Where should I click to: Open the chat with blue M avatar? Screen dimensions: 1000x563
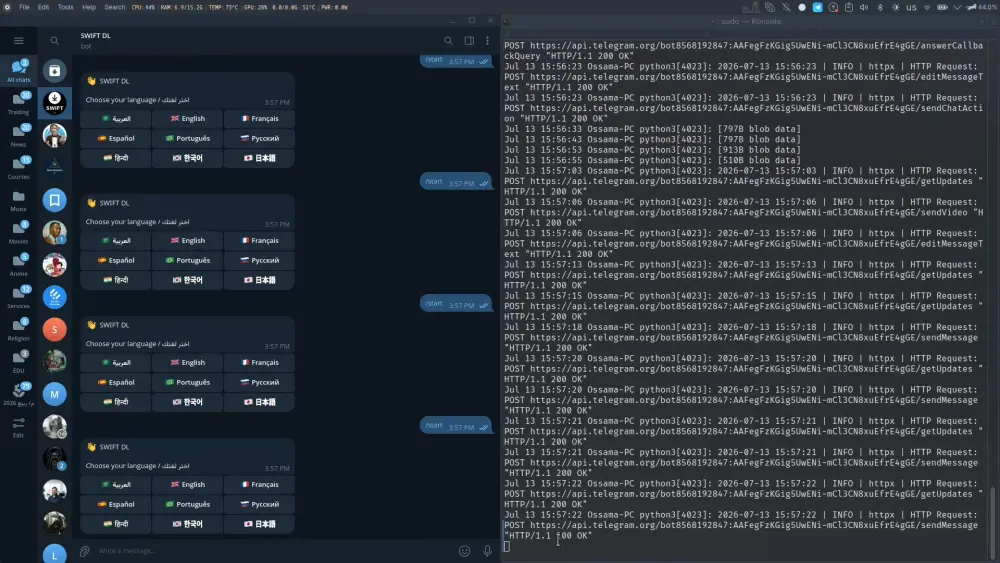55,394
